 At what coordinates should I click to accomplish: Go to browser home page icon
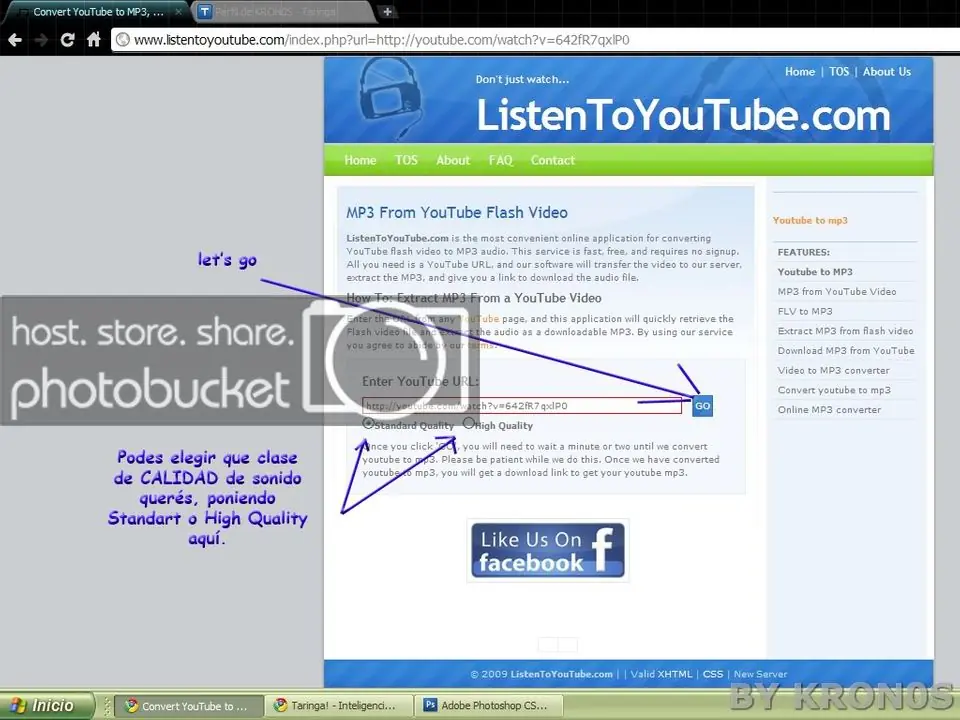coord(94,40)
